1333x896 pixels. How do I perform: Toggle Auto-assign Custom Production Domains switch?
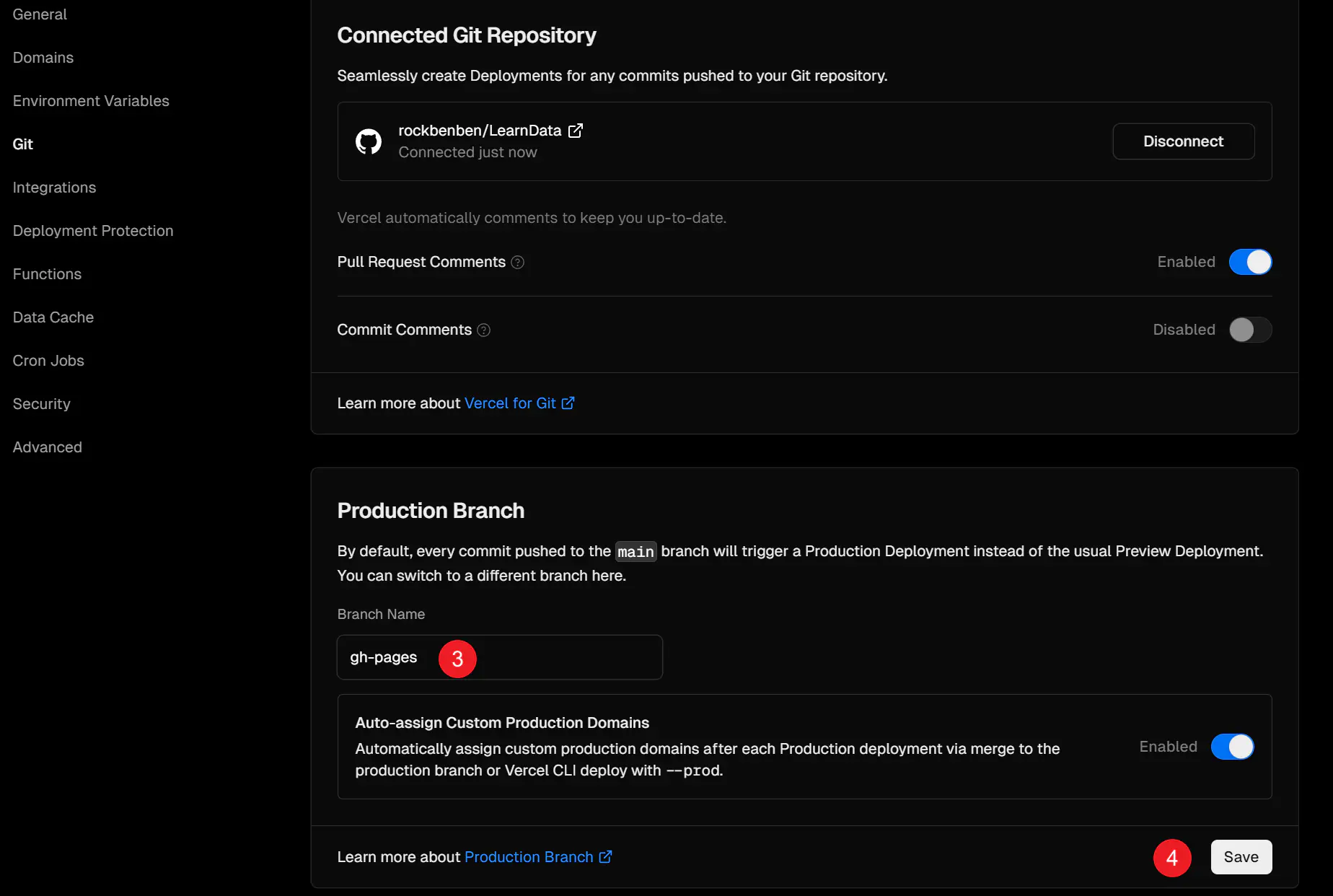1233,747
